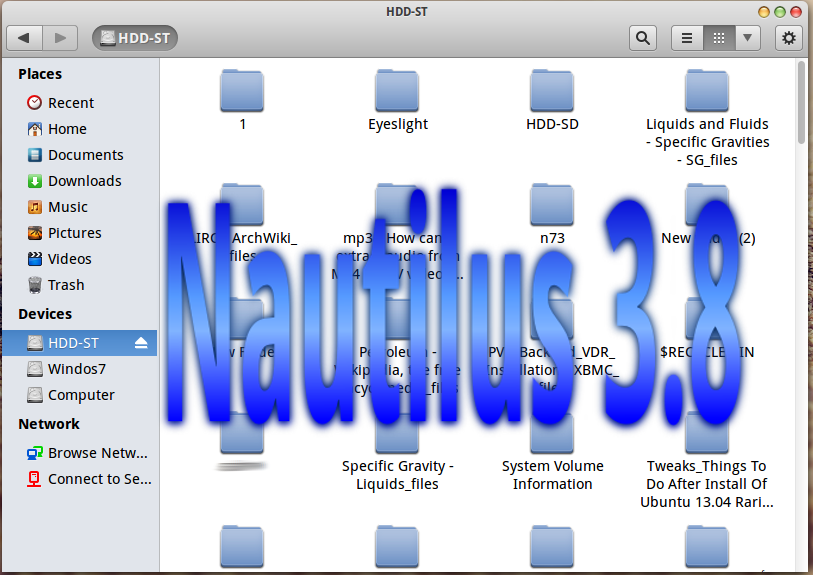Click Browse Network in sidebar
The height and width of the screenshot is (575, 813).
[80, 453]
